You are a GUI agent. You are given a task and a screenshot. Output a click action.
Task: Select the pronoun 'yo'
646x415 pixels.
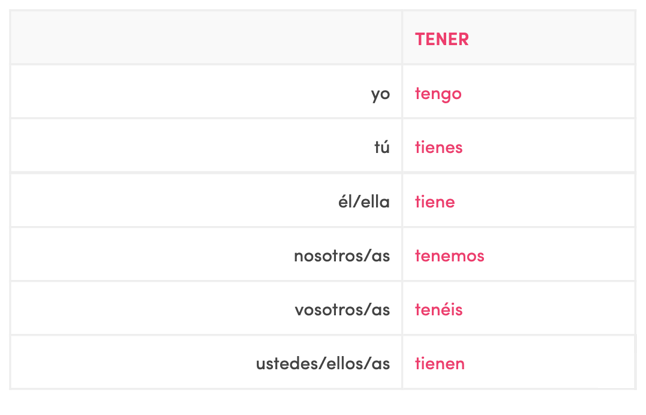pos(380,93)
